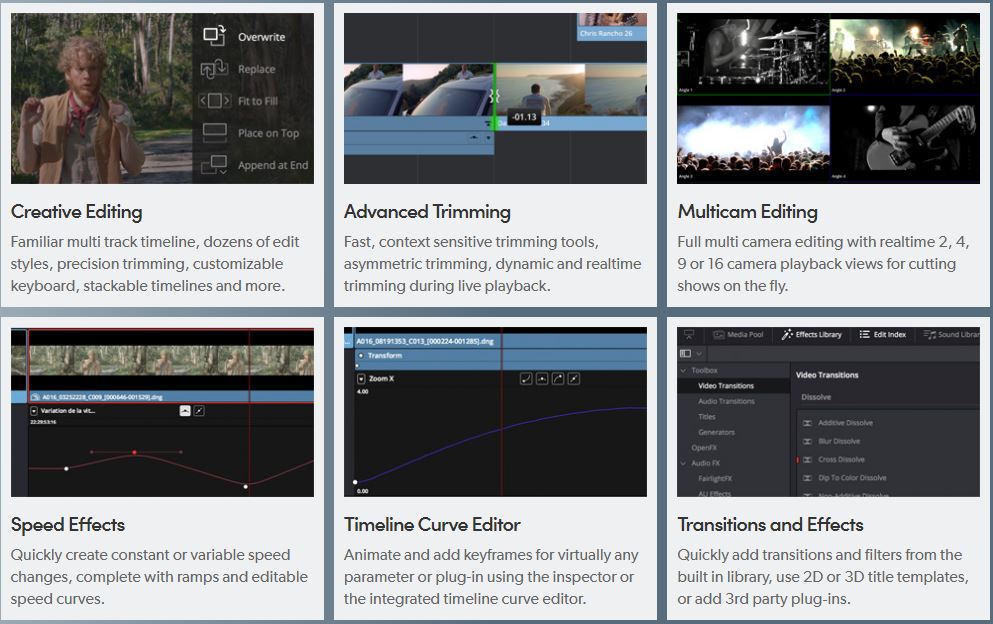Viewport: 993px width, 624px height.
Task: Click the Append at End icon
Action: (214, 165)
